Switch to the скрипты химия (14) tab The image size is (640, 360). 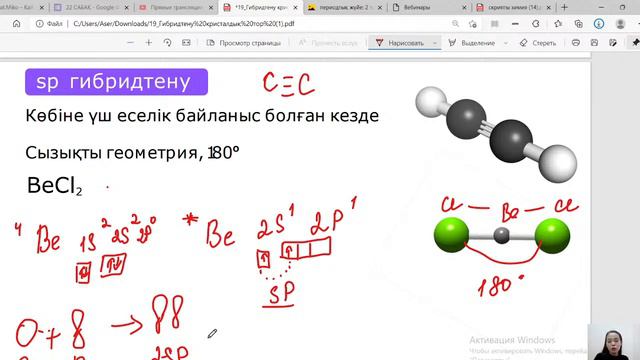[x=514, y=7]
